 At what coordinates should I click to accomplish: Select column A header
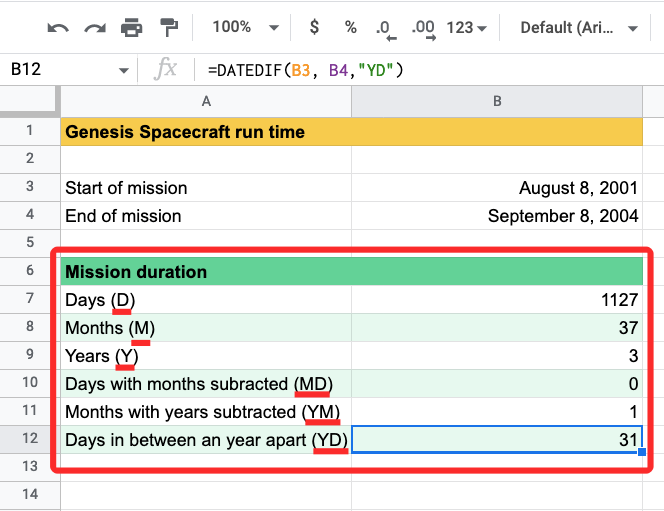click(206, 101)
